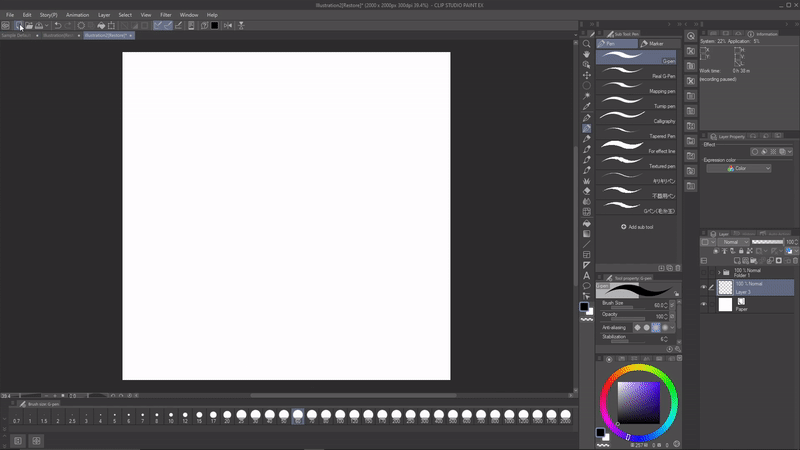This screenshot has width=800, height=450.
Task: Open the Brush Size dynamics button
Action: pyautogui.click(x=672, y=305)
